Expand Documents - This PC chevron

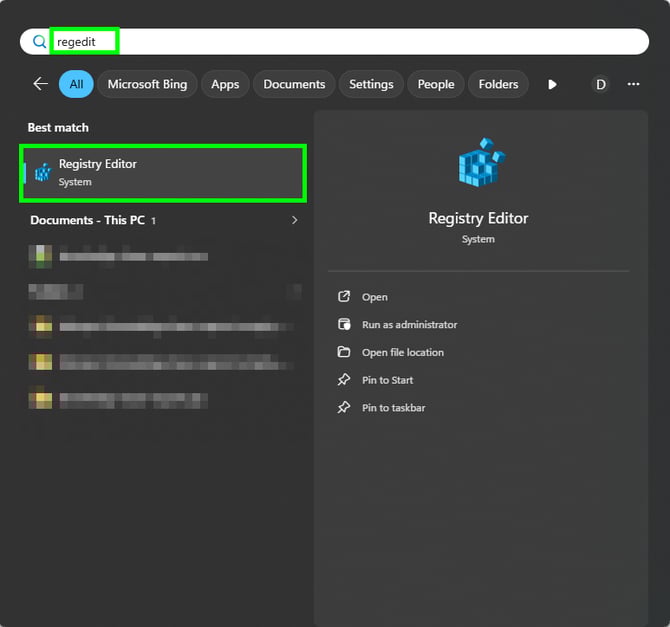(294, 220)
